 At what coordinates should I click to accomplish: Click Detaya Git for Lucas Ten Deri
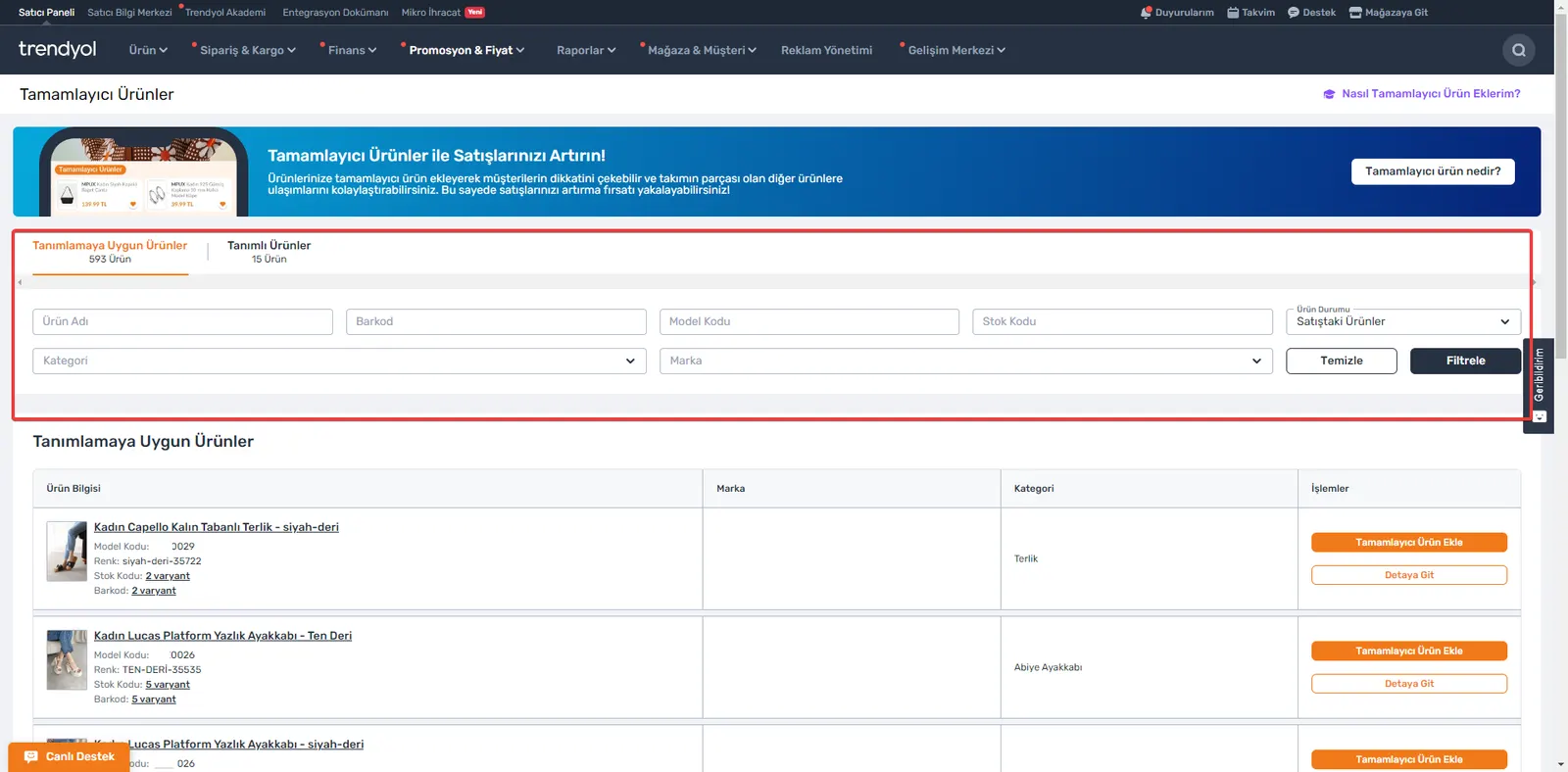point(1409,684)
